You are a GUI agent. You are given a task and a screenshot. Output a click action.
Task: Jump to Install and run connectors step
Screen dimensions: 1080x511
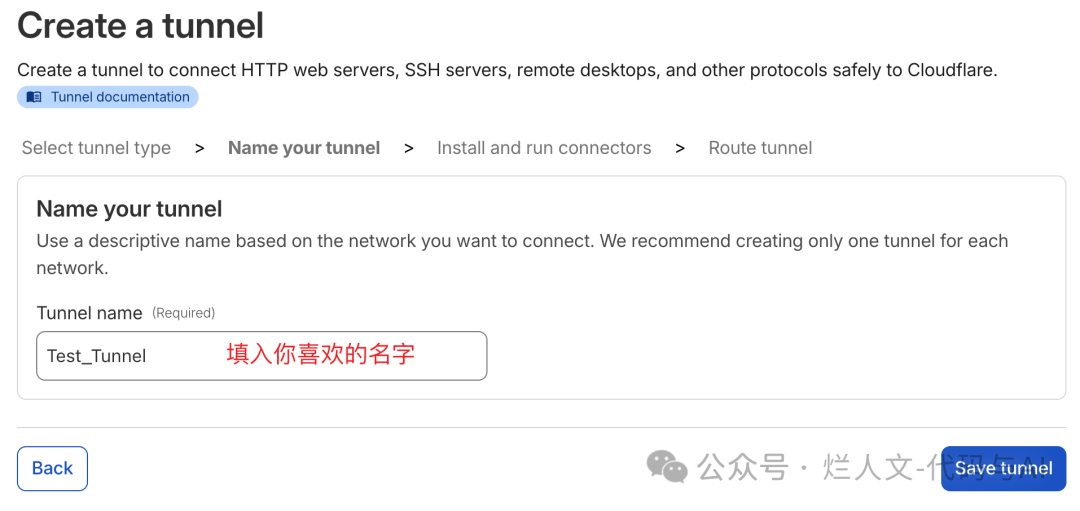click(544, 148)
